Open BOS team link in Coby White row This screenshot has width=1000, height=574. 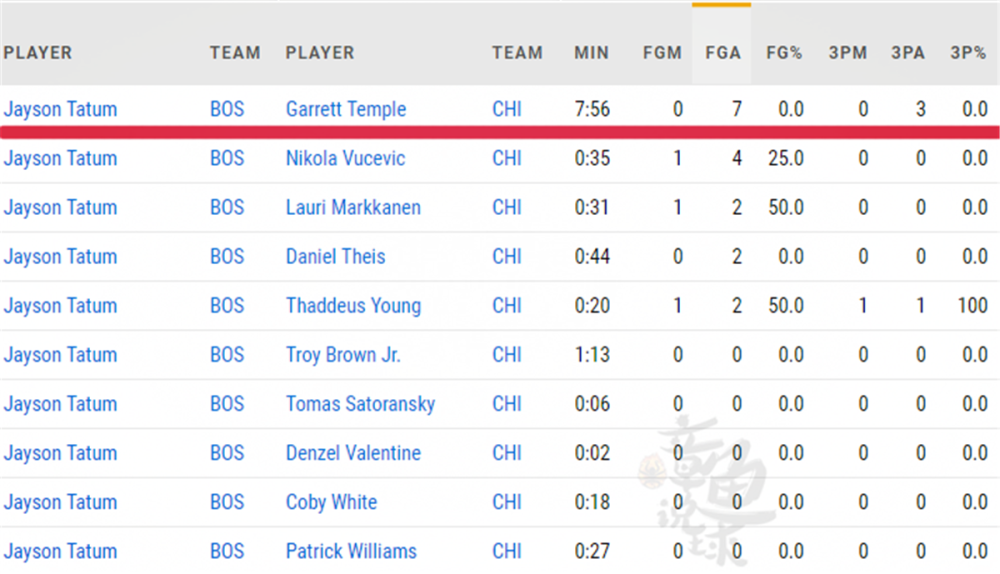(227, 501)
